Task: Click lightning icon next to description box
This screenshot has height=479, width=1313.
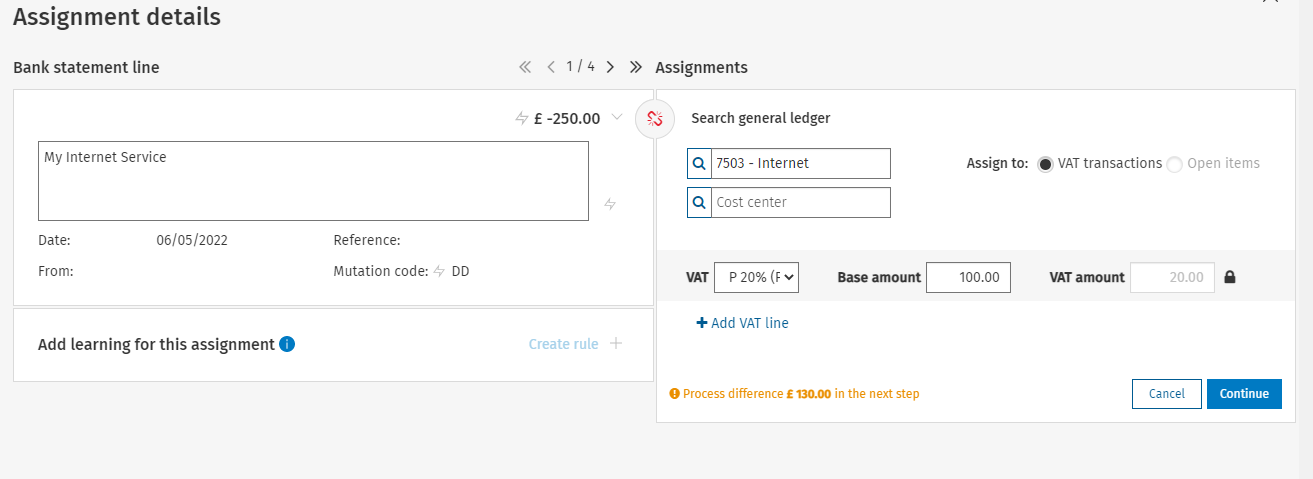Action: [x=610, y=204]
